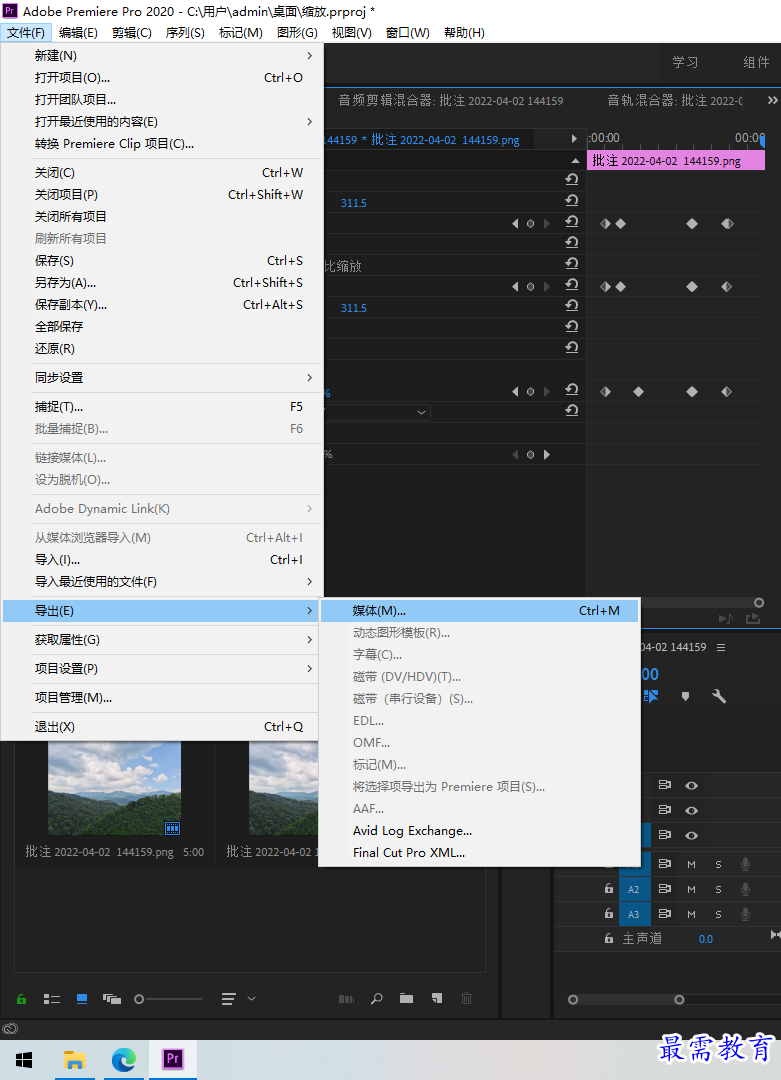
Task: Expand the 新建(N) submenu arrow
Action: point(309,56)
